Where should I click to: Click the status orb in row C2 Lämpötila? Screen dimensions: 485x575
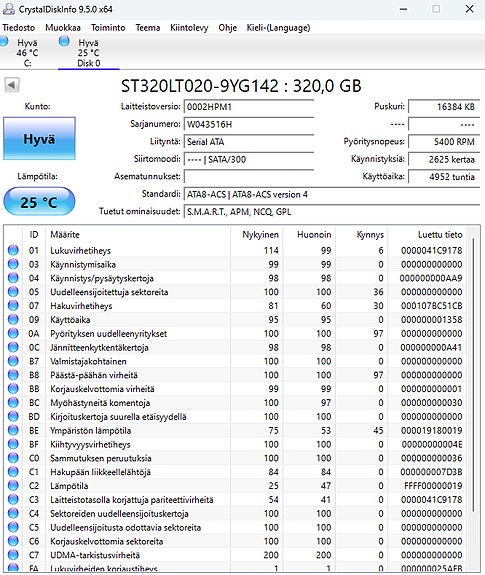13,486
